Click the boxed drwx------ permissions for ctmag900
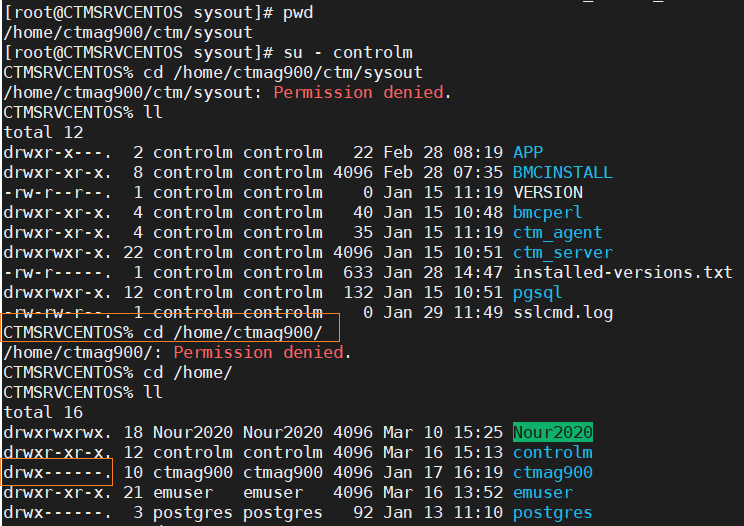This screenshot has height=526, width=744. (57, 472)
